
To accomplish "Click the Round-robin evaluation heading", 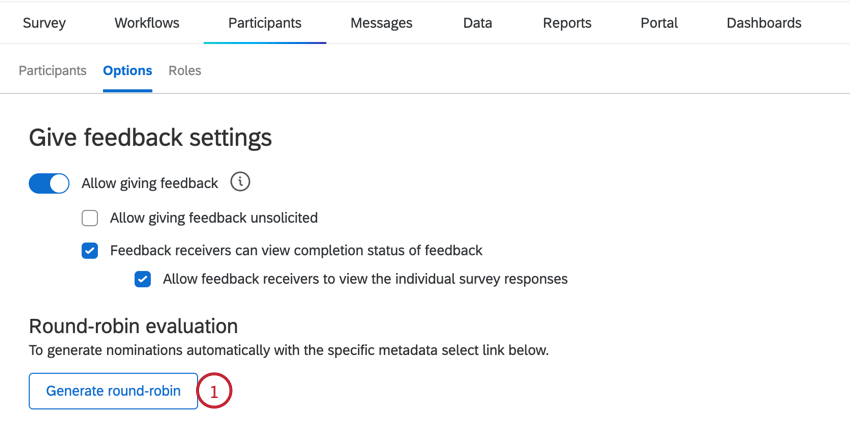I will [133, 326].
